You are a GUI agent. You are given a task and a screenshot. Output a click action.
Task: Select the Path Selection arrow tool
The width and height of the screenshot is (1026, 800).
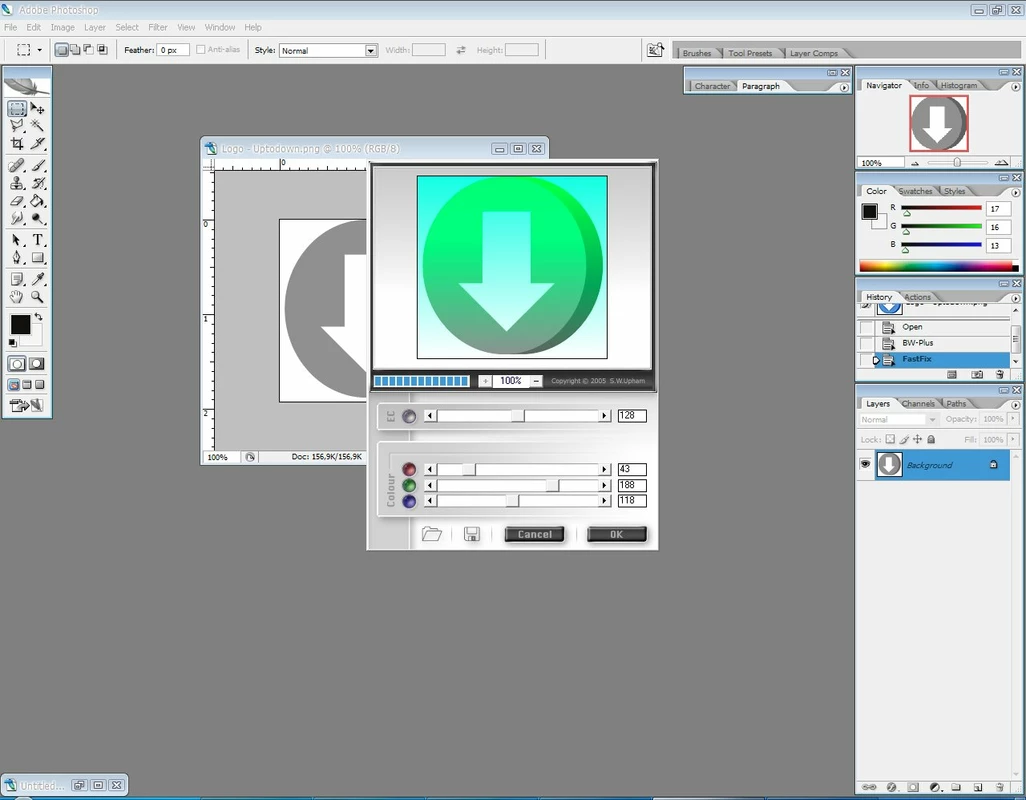tap(17, 240)
